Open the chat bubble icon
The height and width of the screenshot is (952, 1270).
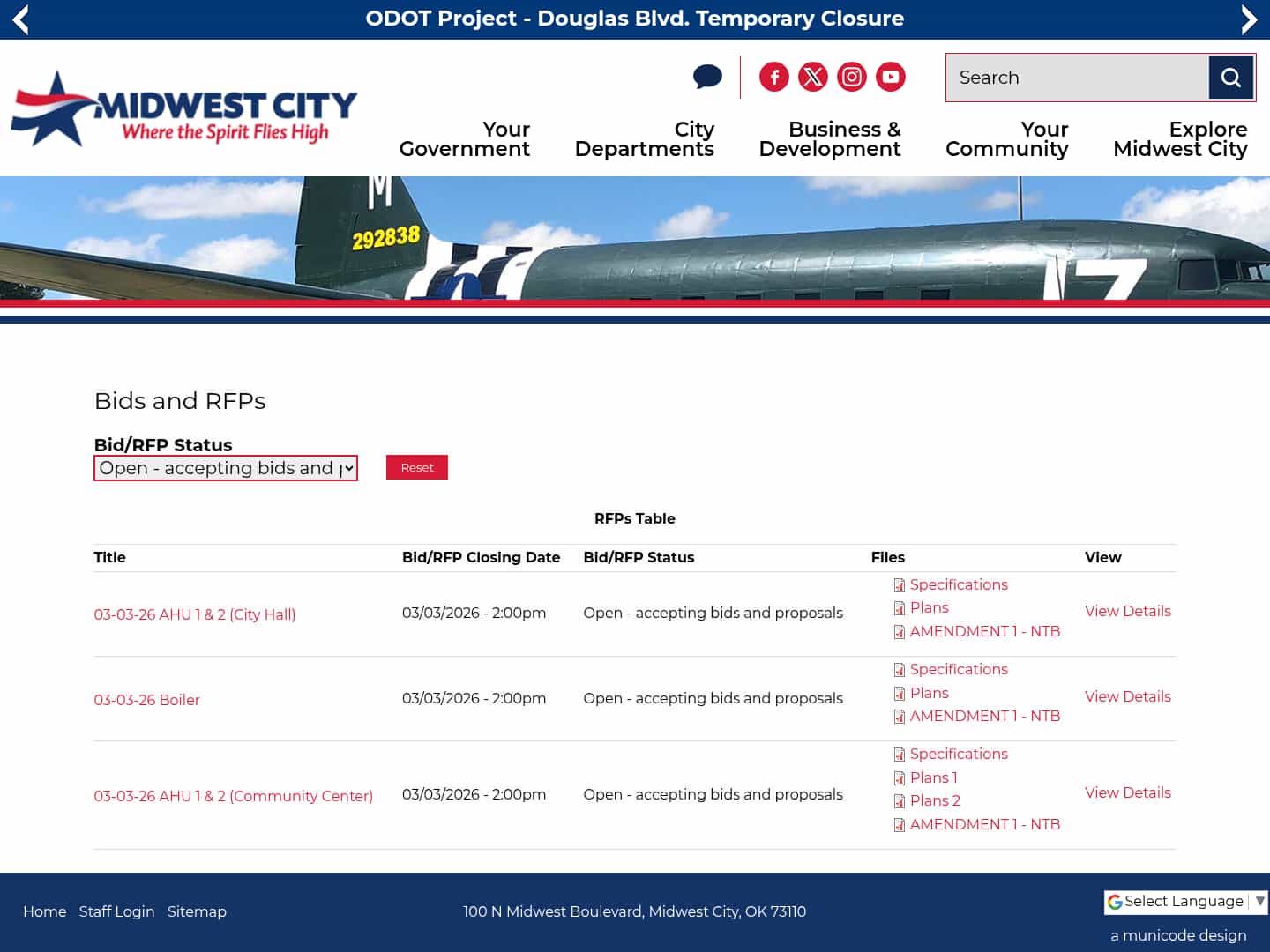pos(707,77)
